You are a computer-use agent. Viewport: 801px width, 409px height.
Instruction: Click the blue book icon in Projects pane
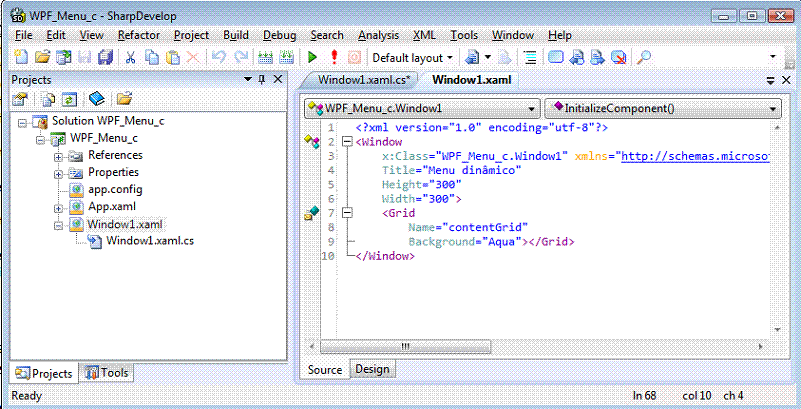click(x=96, y=98)
